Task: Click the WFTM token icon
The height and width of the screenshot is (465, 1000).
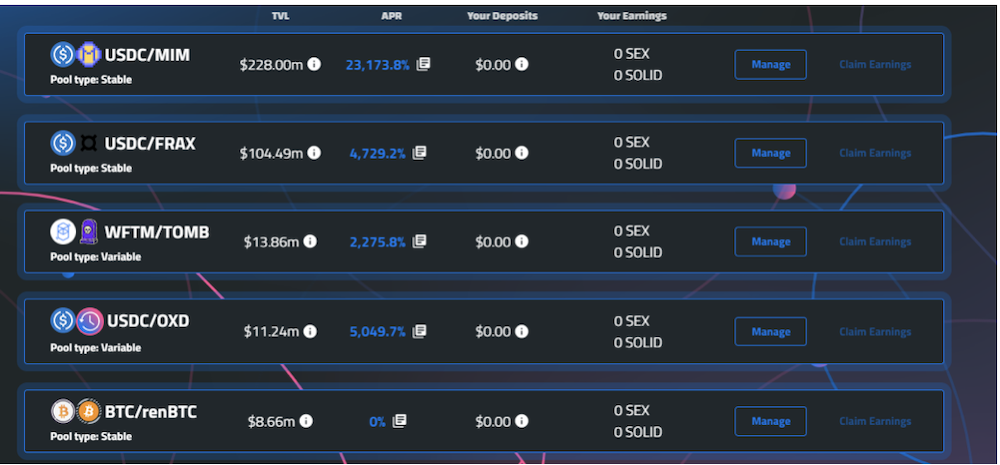Action: 63,232
